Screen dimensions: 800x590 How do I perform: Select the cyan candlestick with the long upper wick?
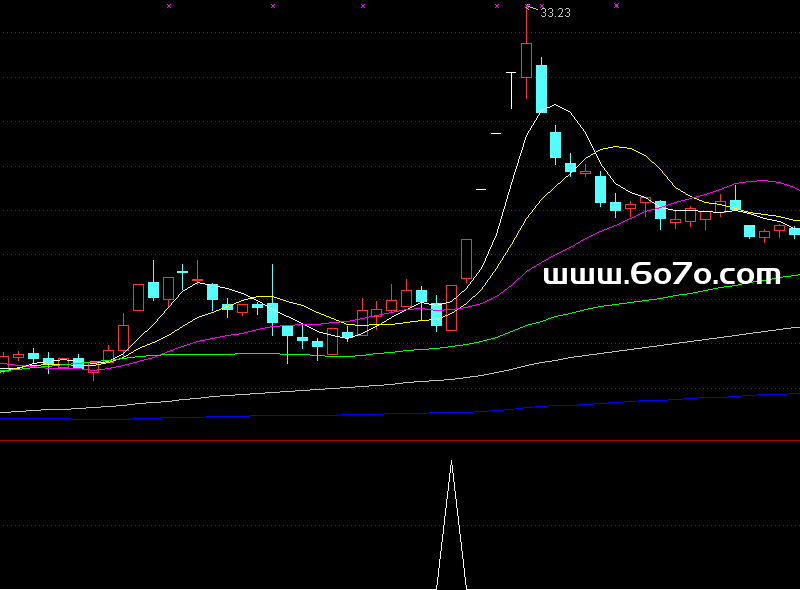pos(272,312)
